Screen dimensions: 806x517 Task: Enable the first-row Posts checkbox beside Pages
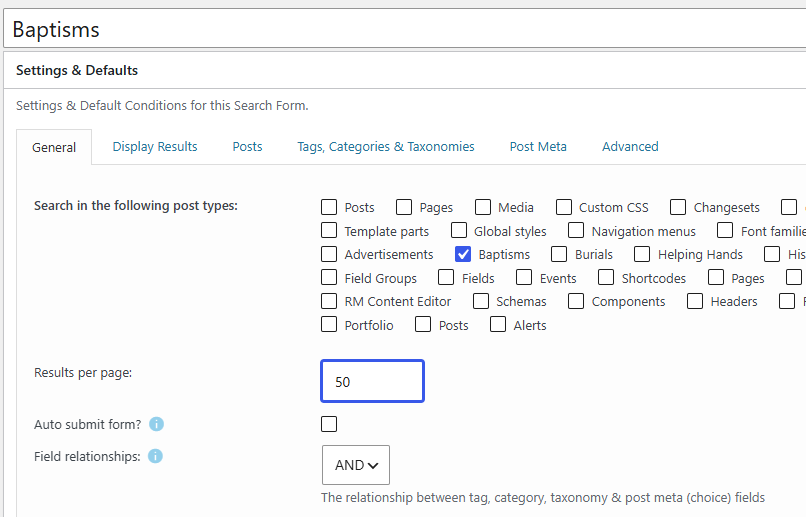click(329, 207)
